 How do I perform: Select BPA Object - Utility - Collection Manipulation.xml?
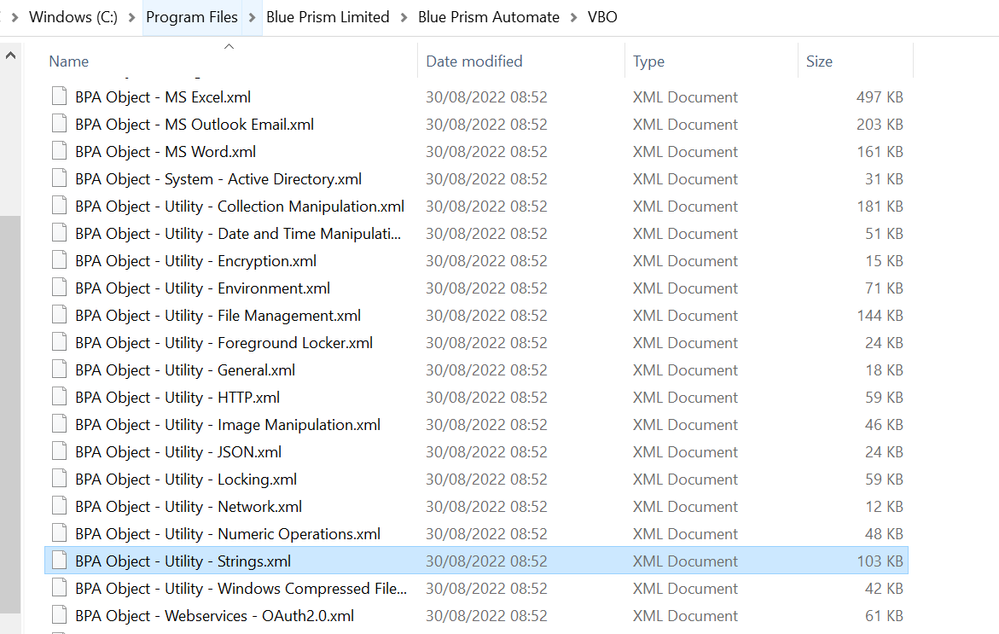pyautogui.click(x=240, y=206)
